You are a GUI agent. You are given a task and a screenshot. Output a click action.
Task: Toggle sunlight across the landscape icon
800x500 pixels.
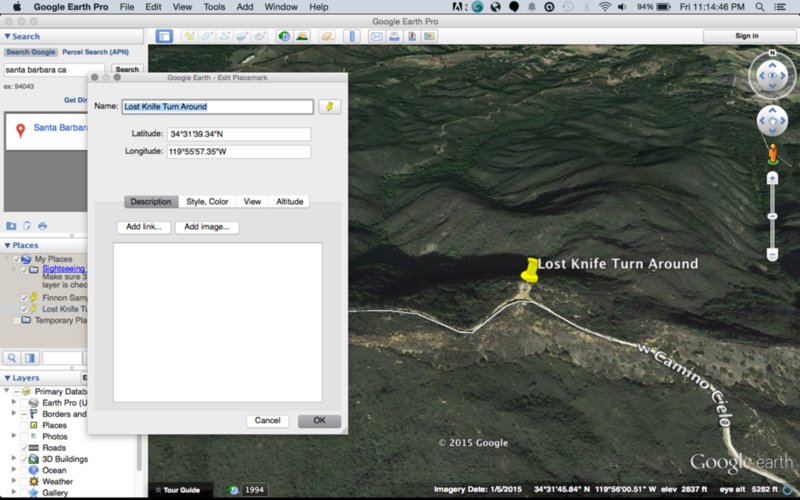(x=302, y=36)
